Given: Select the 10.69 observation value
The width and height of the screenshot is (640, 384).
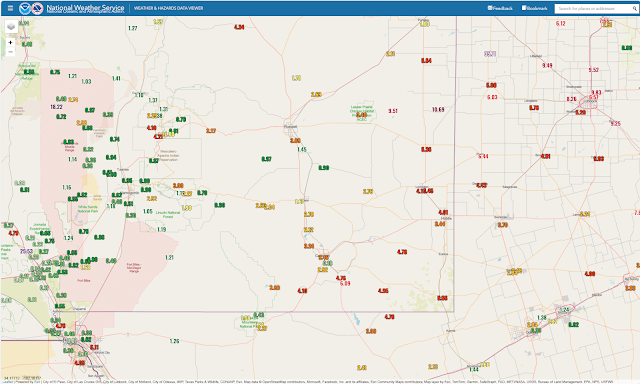Looking at the screenshot, I should tap(438, 110).
